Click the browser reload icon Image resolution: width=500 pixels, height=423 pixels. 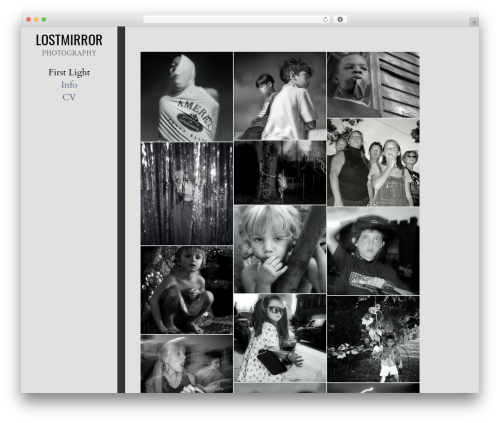(325, 20)
